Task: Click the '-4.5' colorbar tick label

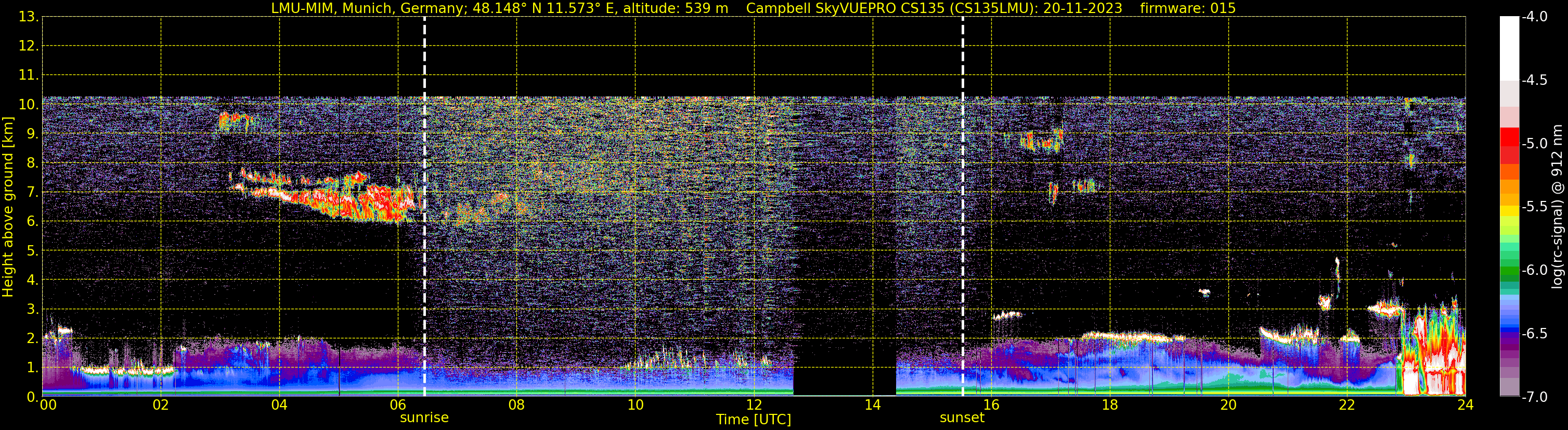Action: tap(1534, 80)
